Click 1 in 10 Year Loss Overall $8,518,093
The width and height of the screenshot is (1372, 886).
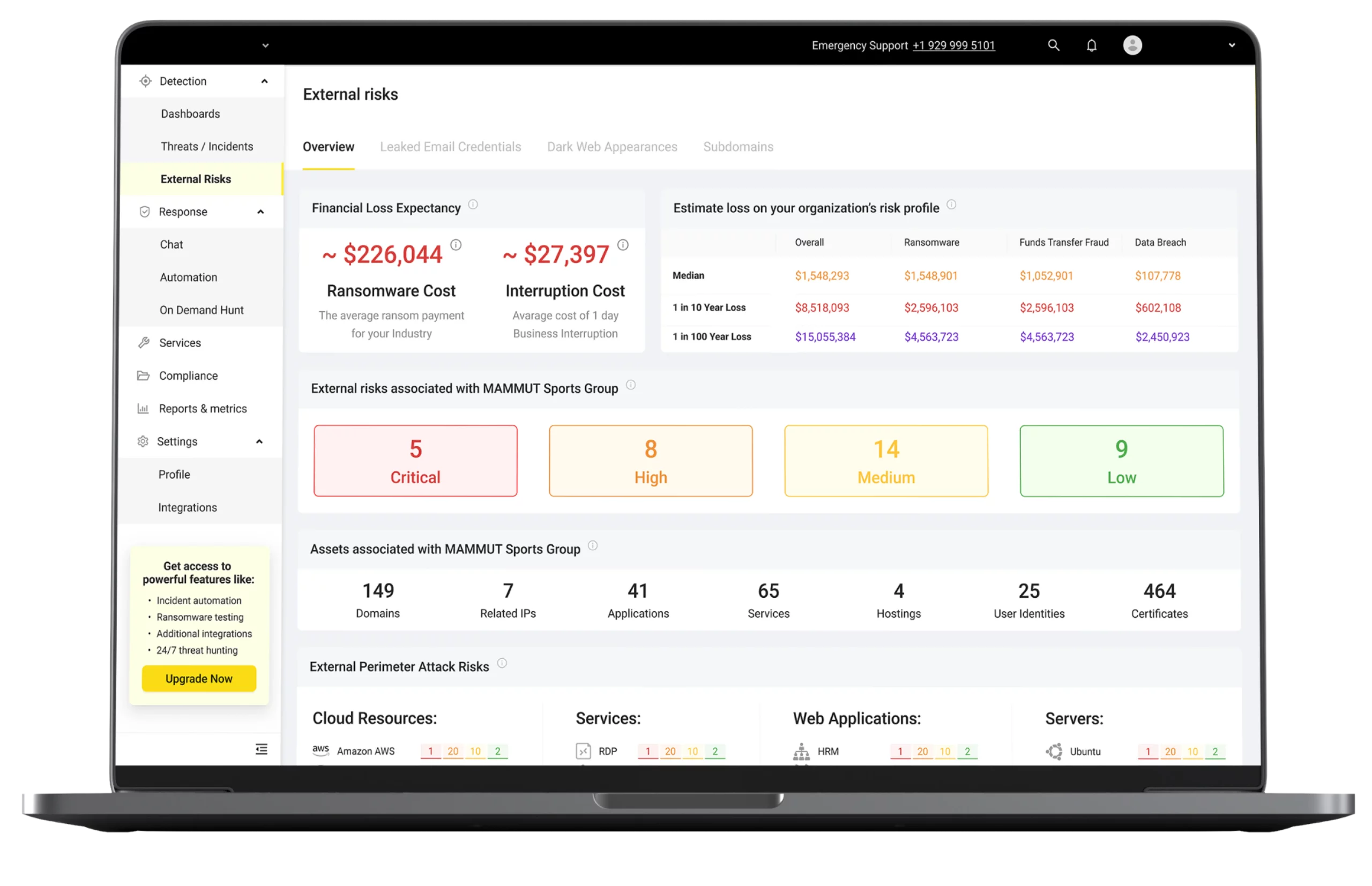tap(822, 308)
